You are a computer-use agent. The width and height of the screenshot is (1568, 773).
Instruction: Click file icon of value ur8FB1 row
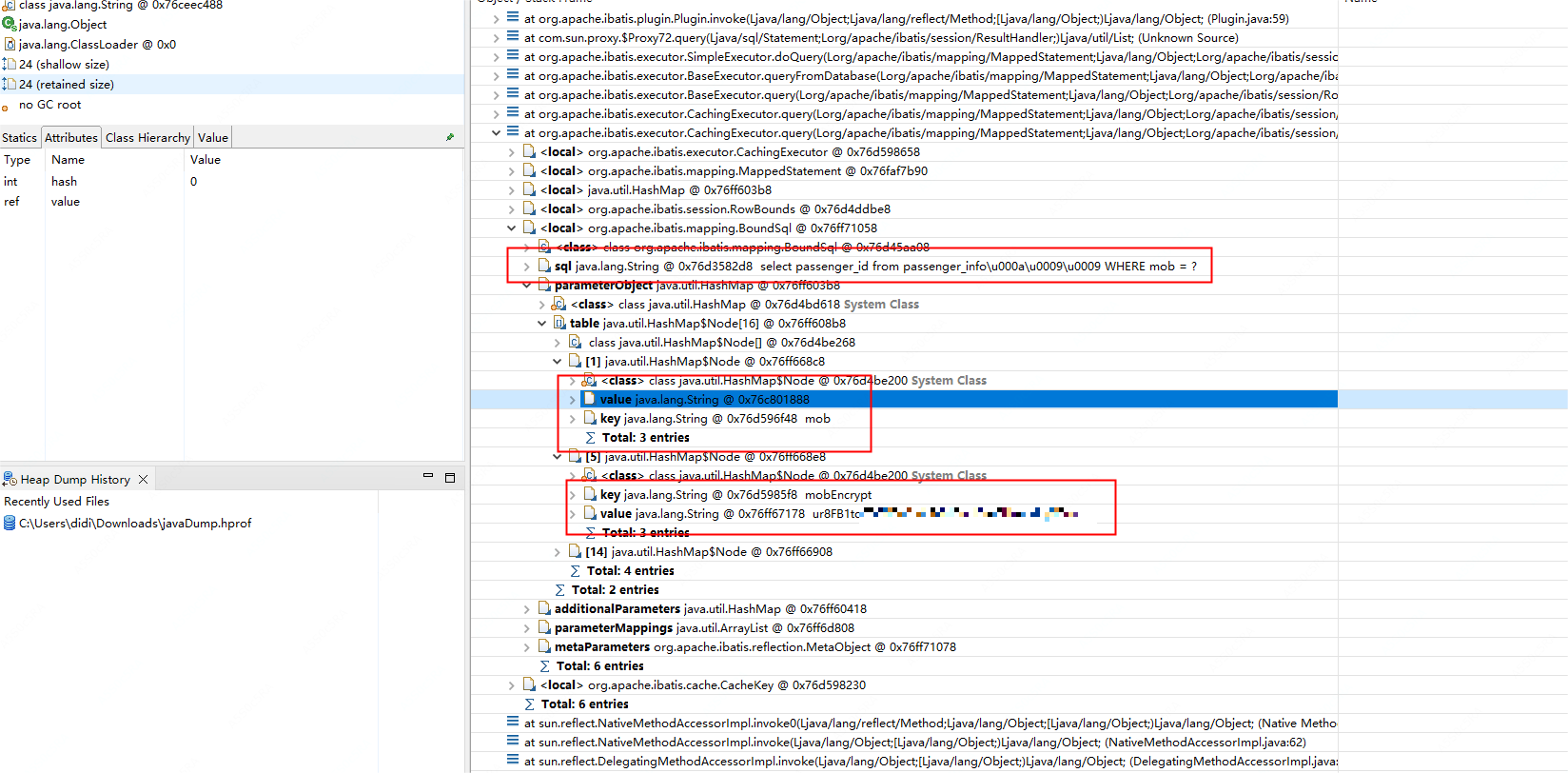coord(590,513)
